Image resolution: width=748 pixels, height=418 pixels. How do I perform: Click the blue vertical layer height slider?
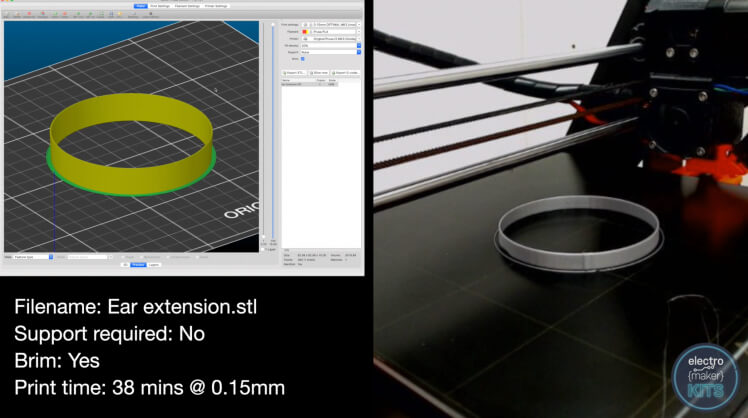(273, 131)
